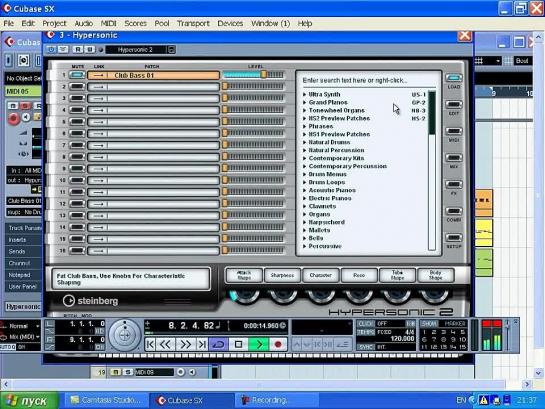Open the MIDI page in Hypersonic
545x409 pixels.
coord(454,131)
